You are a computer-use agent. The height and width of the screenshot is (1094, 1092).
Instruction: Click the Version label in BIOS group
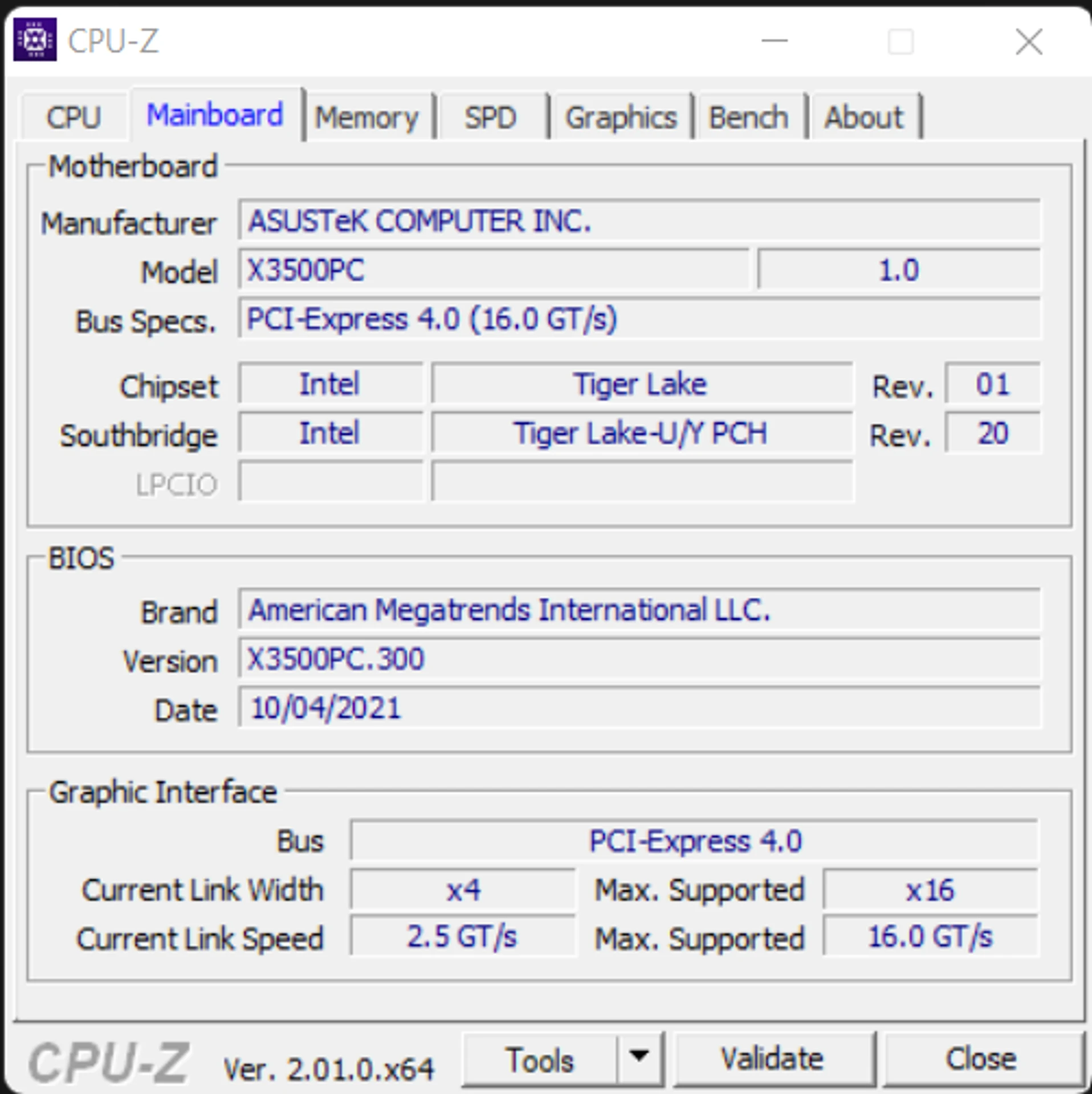pyautogui.click(x=170, y=662)
